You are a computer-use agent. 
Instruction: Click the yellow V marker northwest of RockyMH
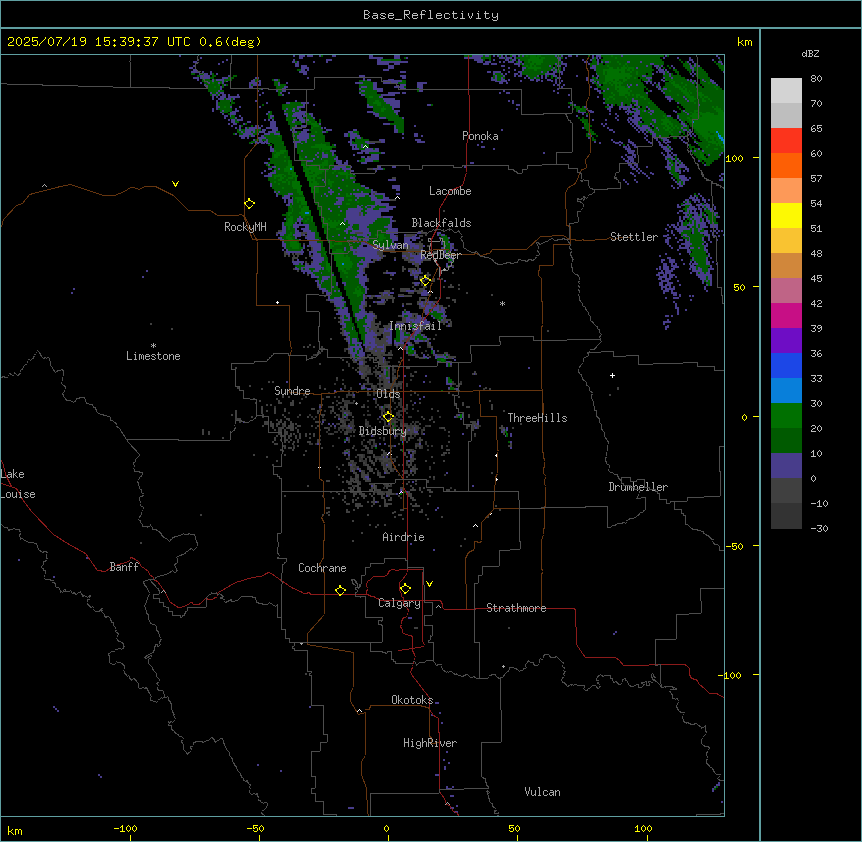pyautogui.click(x=175, y=184)
